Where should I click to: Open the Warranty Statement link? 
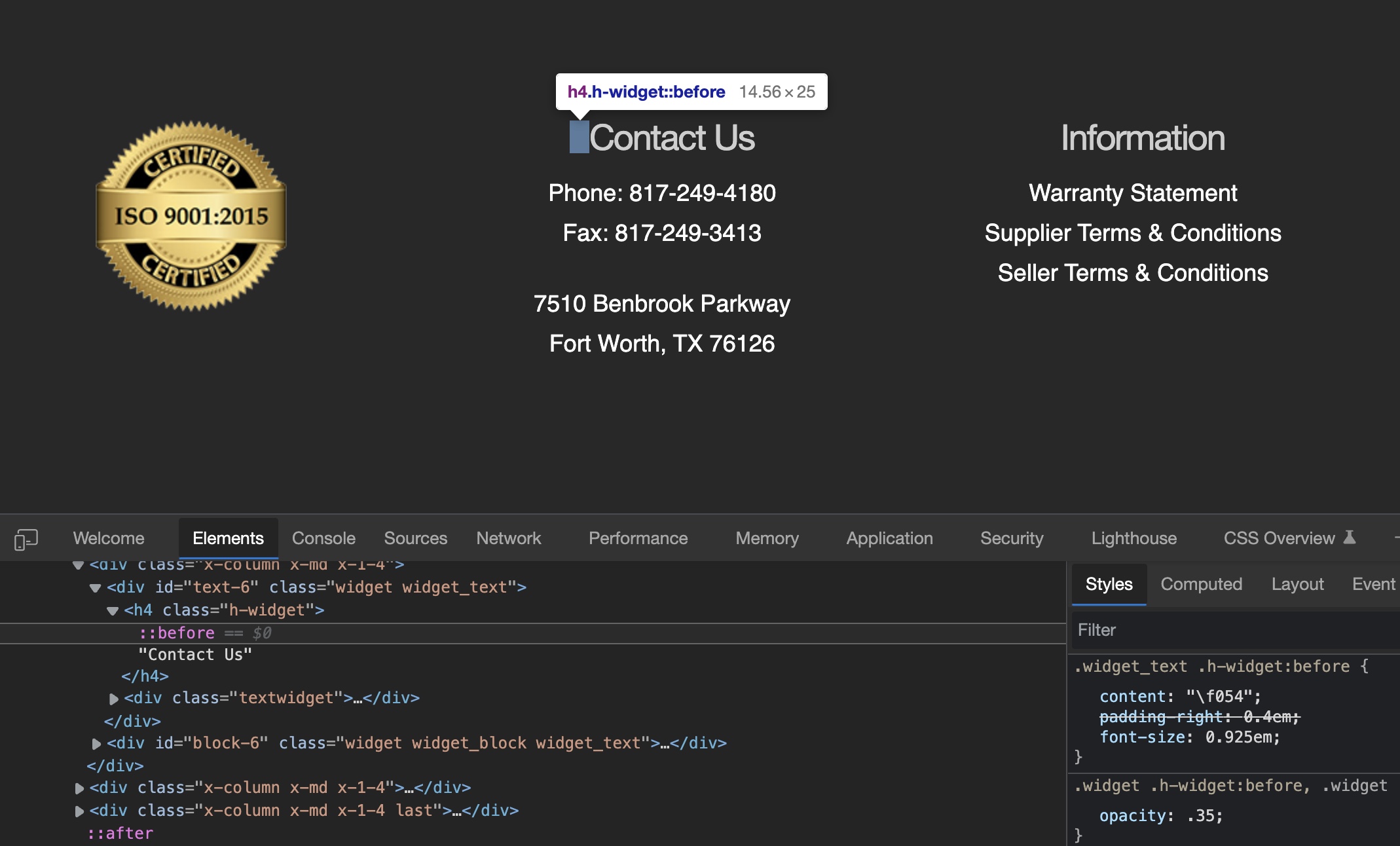point(1132,193)
